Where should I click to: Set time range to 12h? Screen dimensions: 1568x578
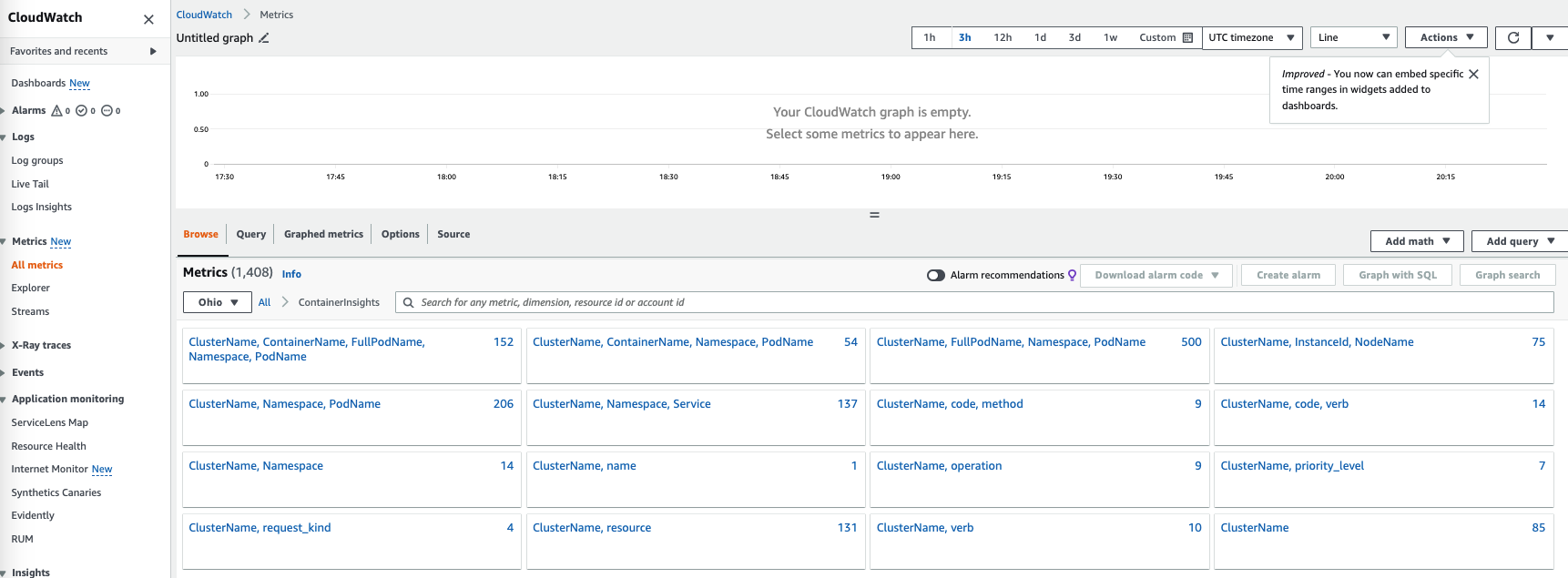[x=1003, y=37]
